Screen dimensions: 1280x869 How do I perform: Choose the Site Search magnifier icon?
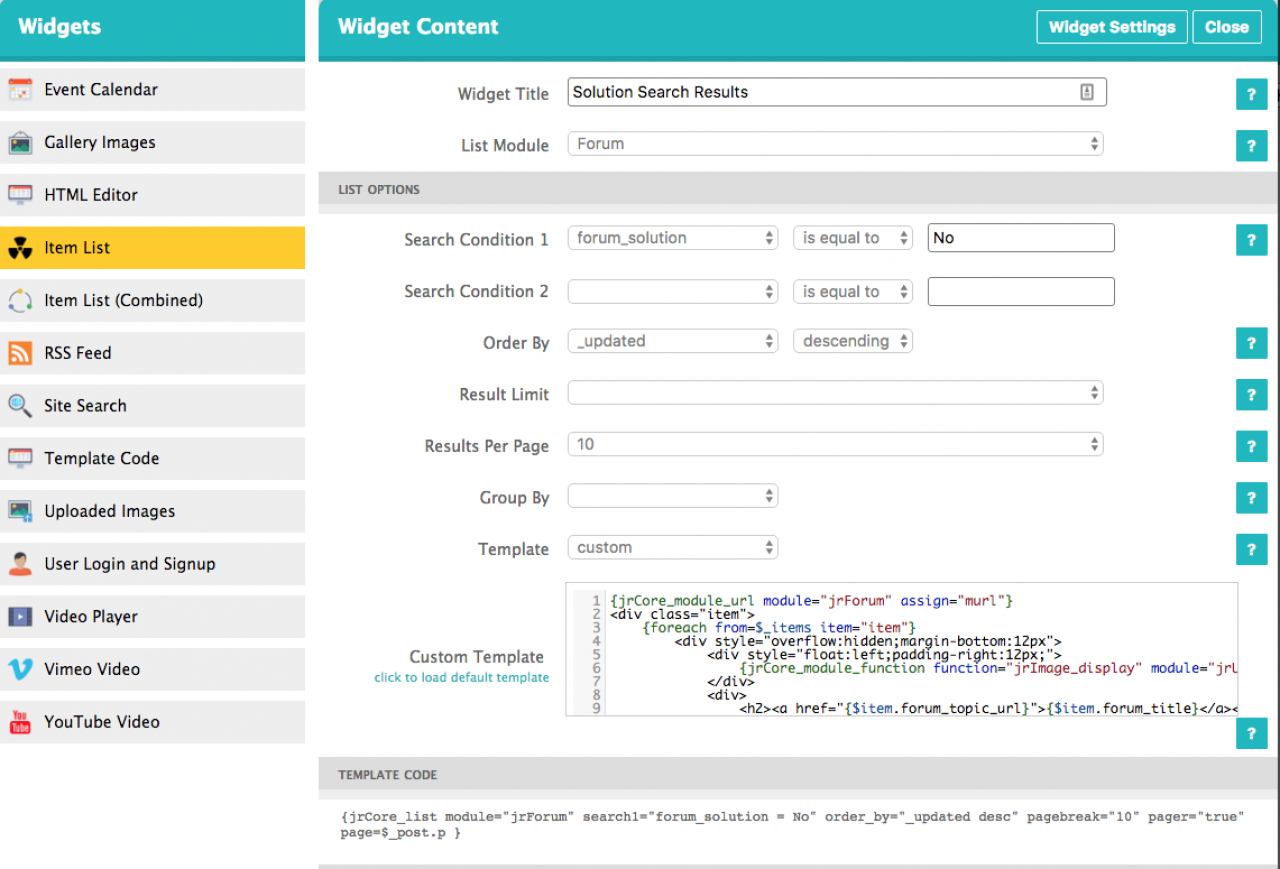tap(20, 406)
